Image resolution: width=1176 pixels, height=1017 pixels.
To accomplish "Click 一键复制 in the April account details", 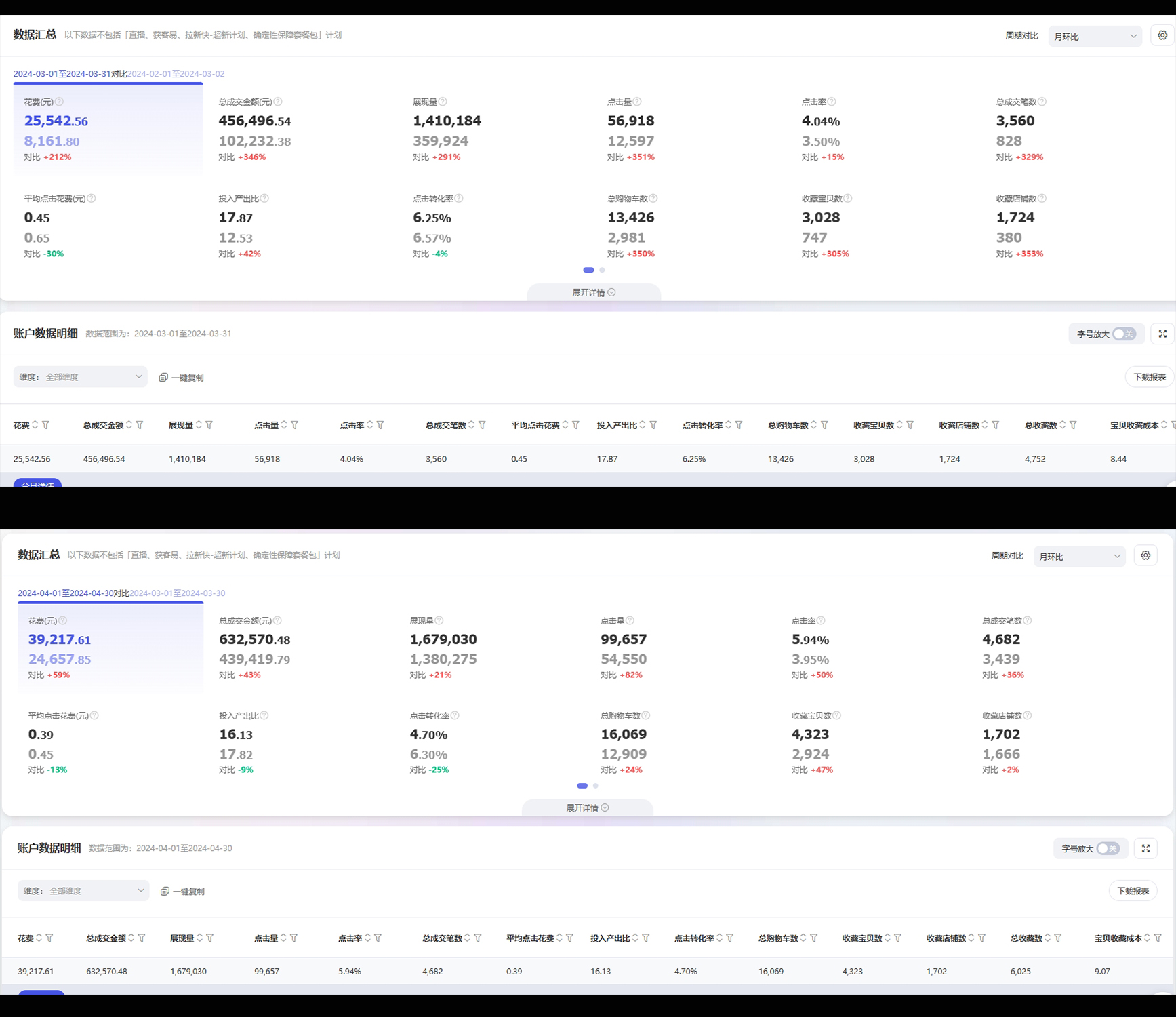I will pyautogui.click(x=182, y=892).
